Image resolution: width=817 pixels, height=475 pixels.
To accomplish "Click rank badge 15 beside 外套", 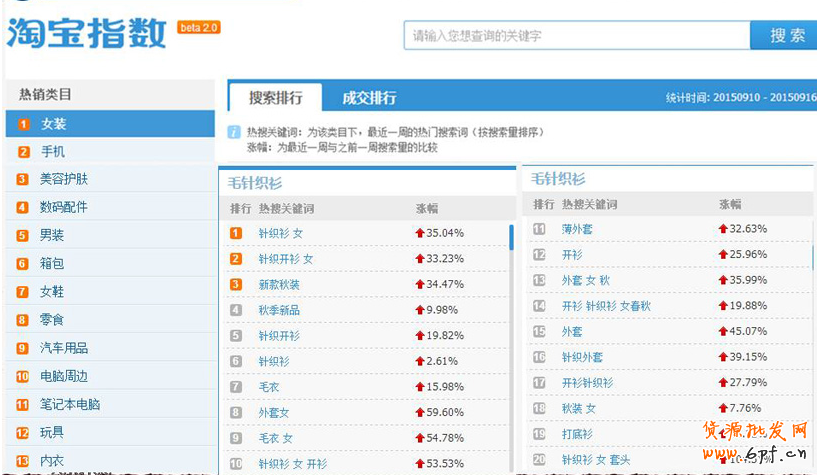I will (x=539, y=331).
